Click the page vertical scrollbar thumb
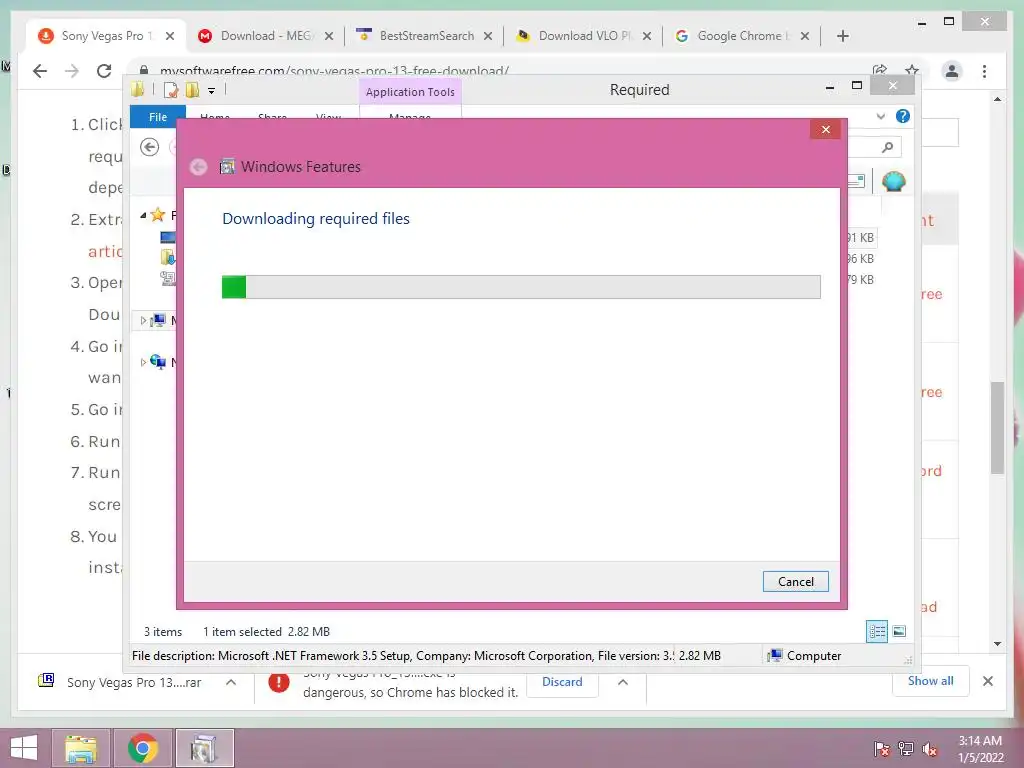 pos(997,427)
